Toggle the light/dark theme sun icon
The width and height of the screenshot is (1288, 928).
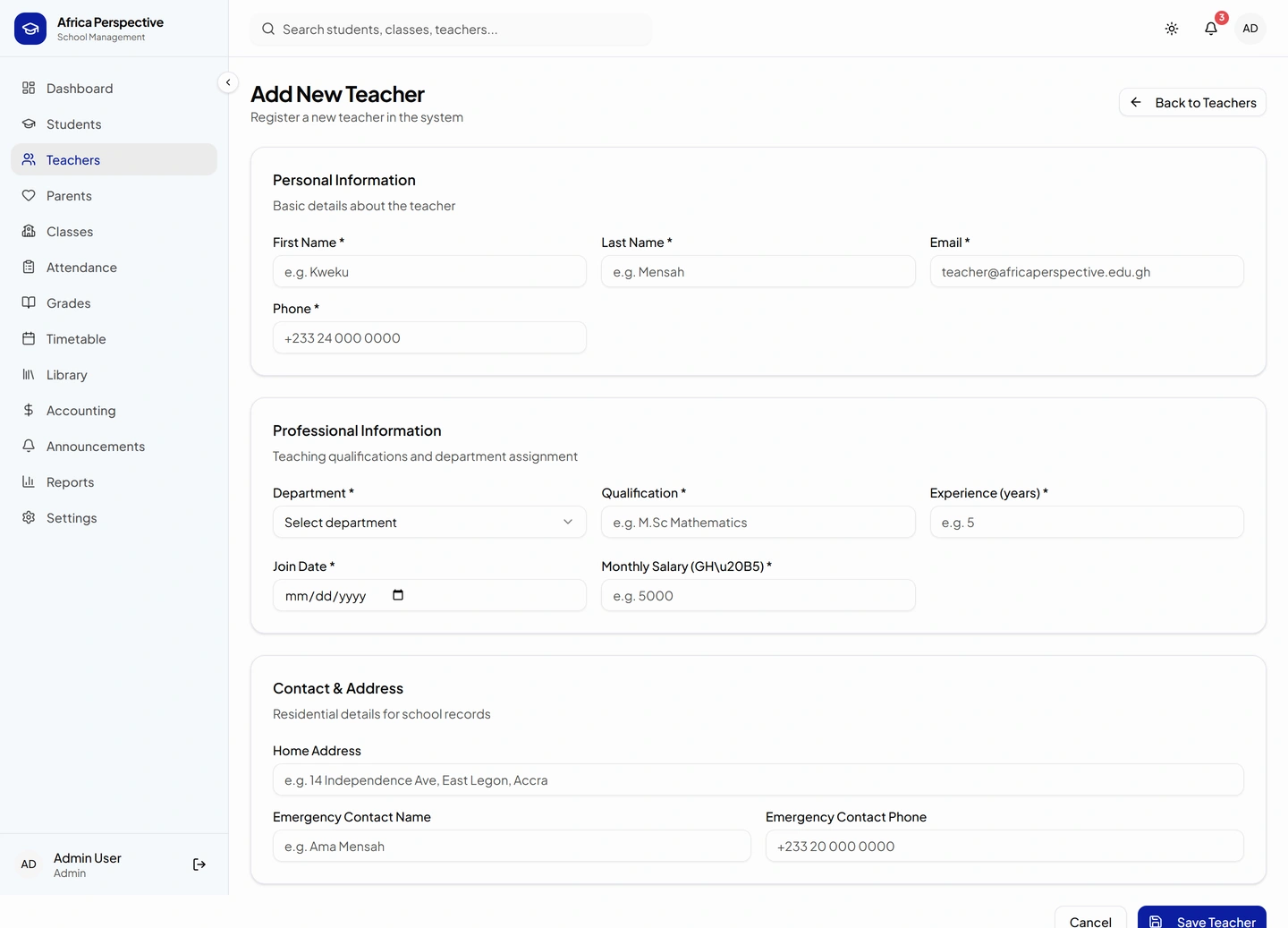[x=1172, y=29]
